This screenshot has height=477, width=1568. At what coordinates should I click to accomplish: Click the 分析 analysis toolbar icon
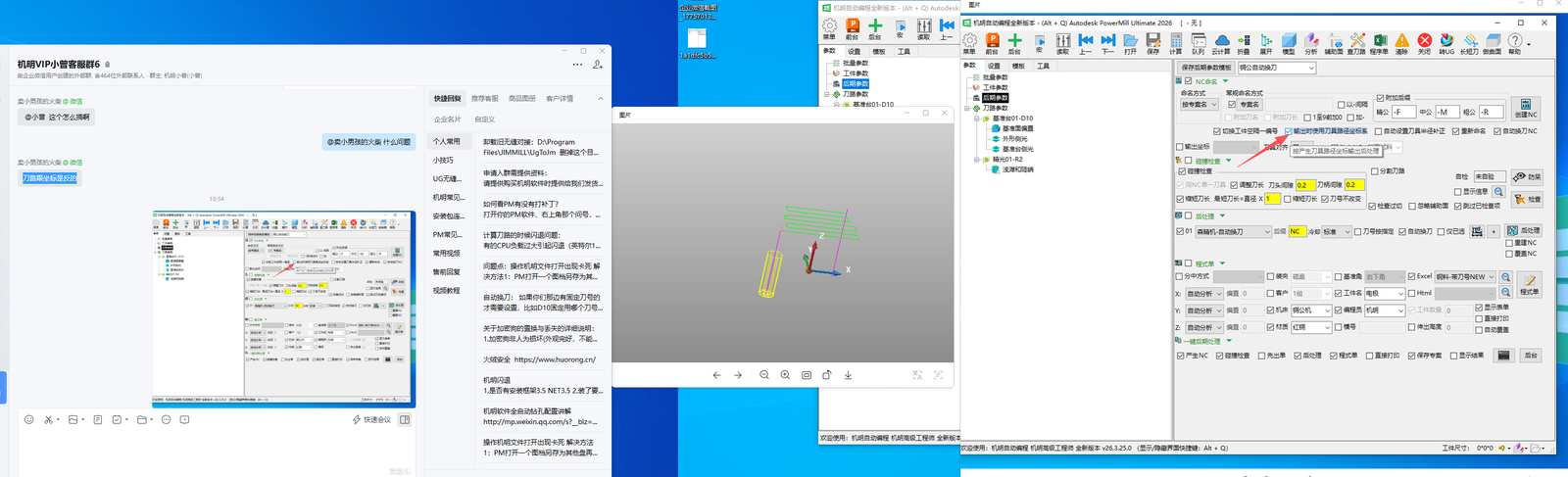(x=1311, y=42)
